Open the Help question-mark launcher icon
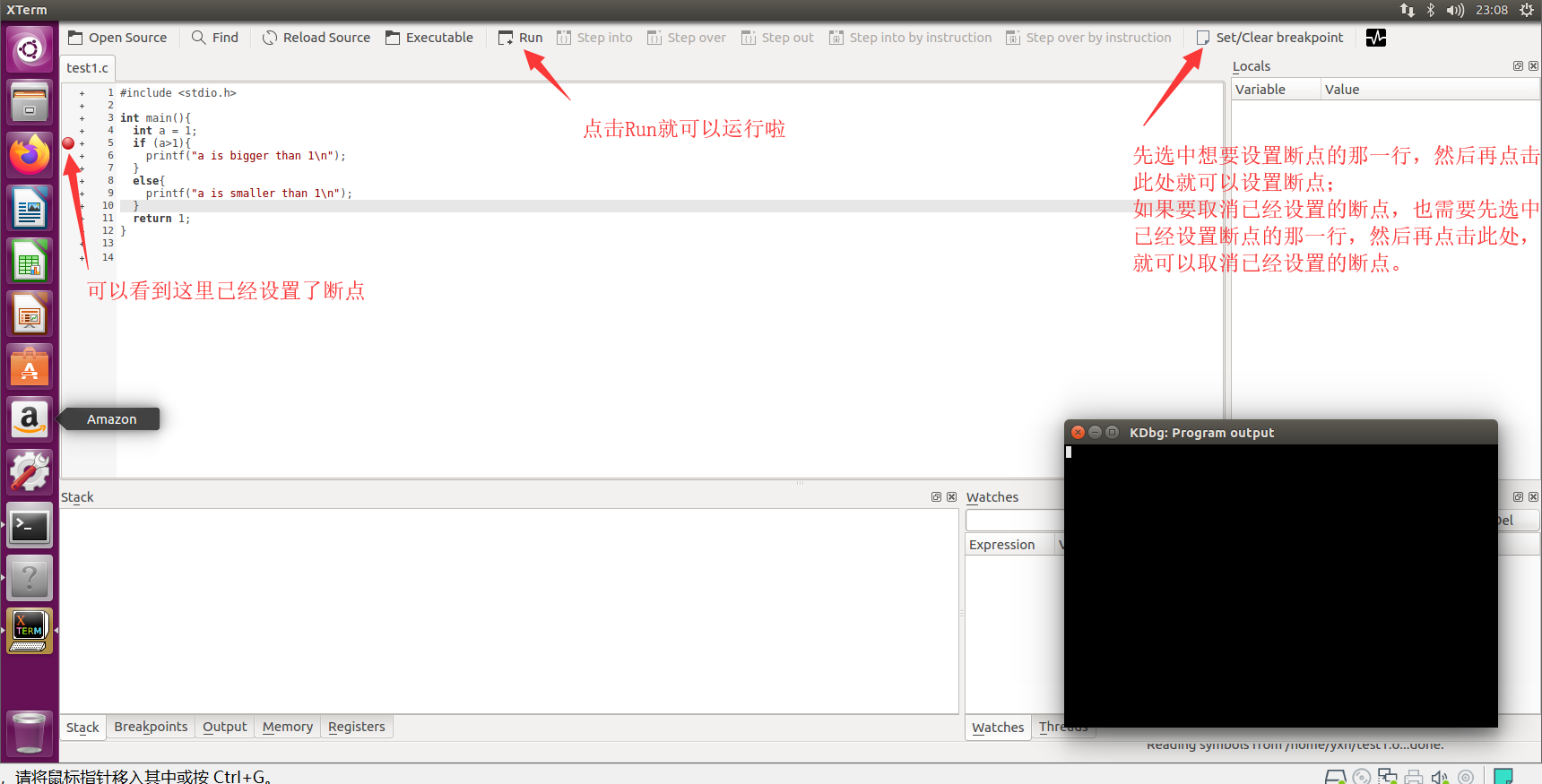Screen dimensions: 1542x784 (30, 578)
